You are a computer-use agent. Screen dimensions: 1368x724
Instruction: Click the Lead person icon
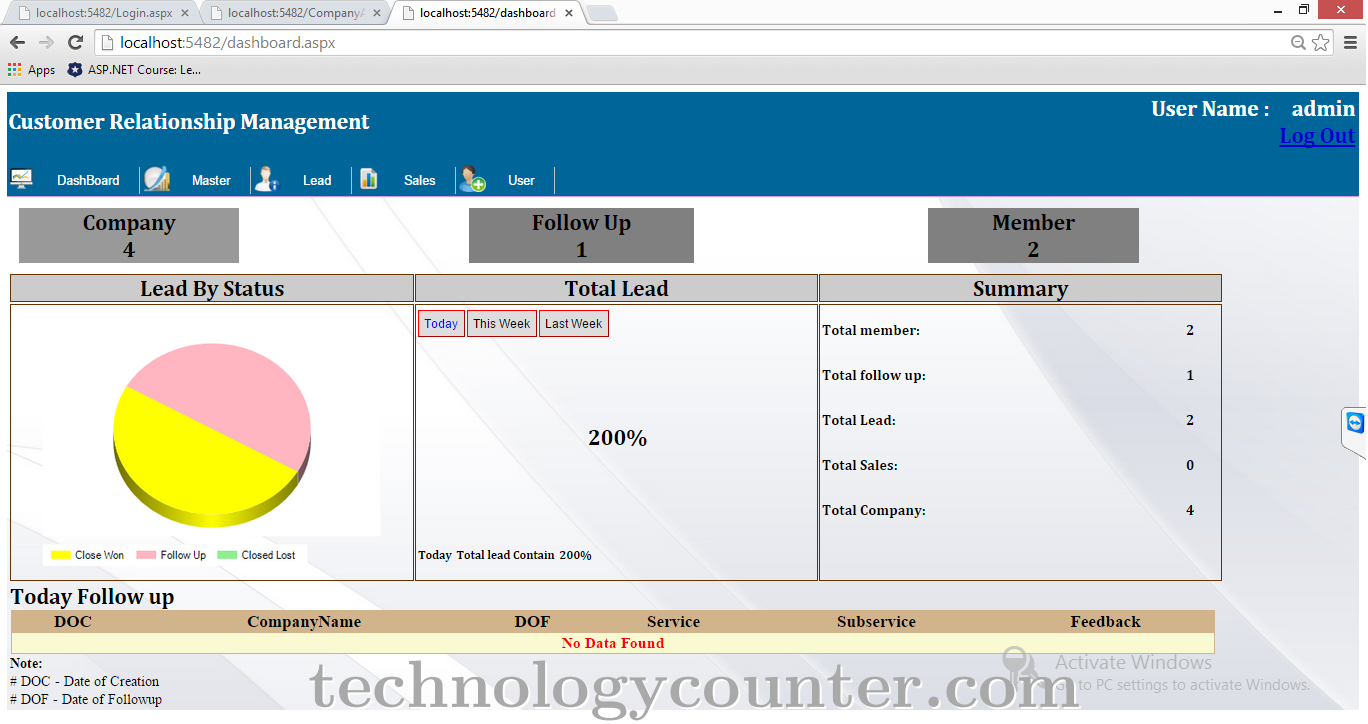tap(265, 179)
